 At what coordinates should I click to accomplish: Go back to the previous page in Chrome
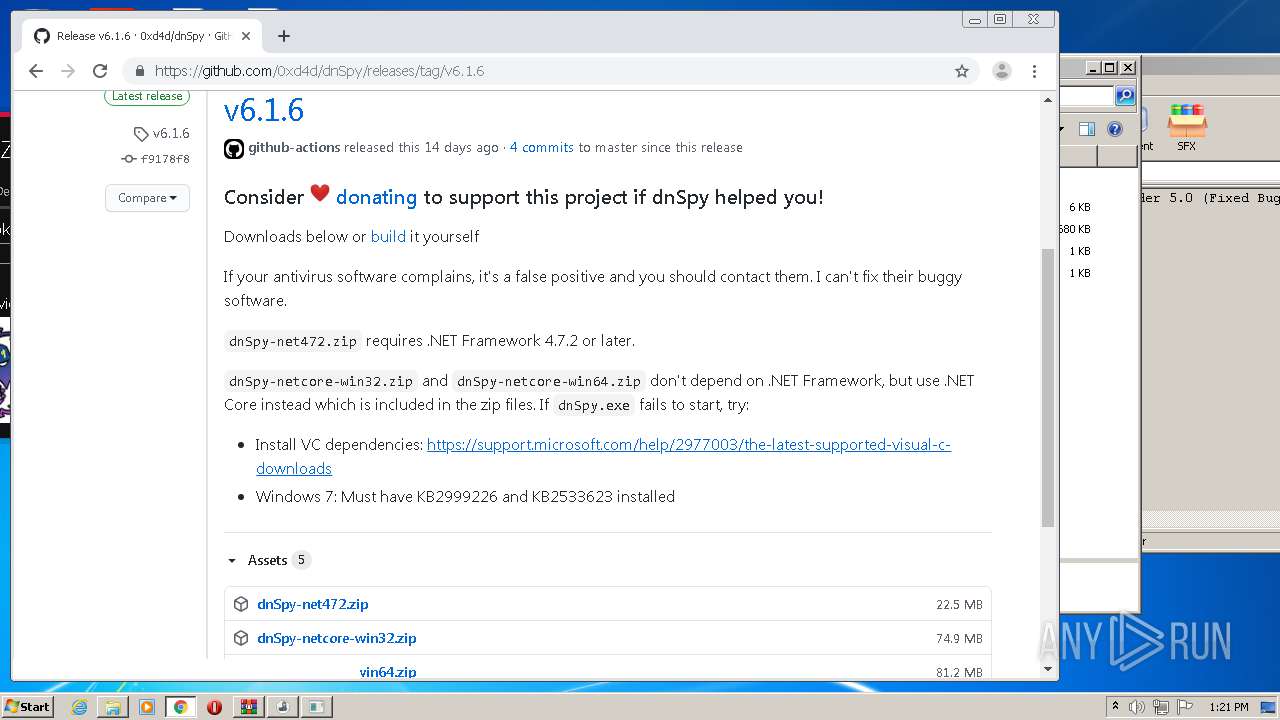click(36, 71)
